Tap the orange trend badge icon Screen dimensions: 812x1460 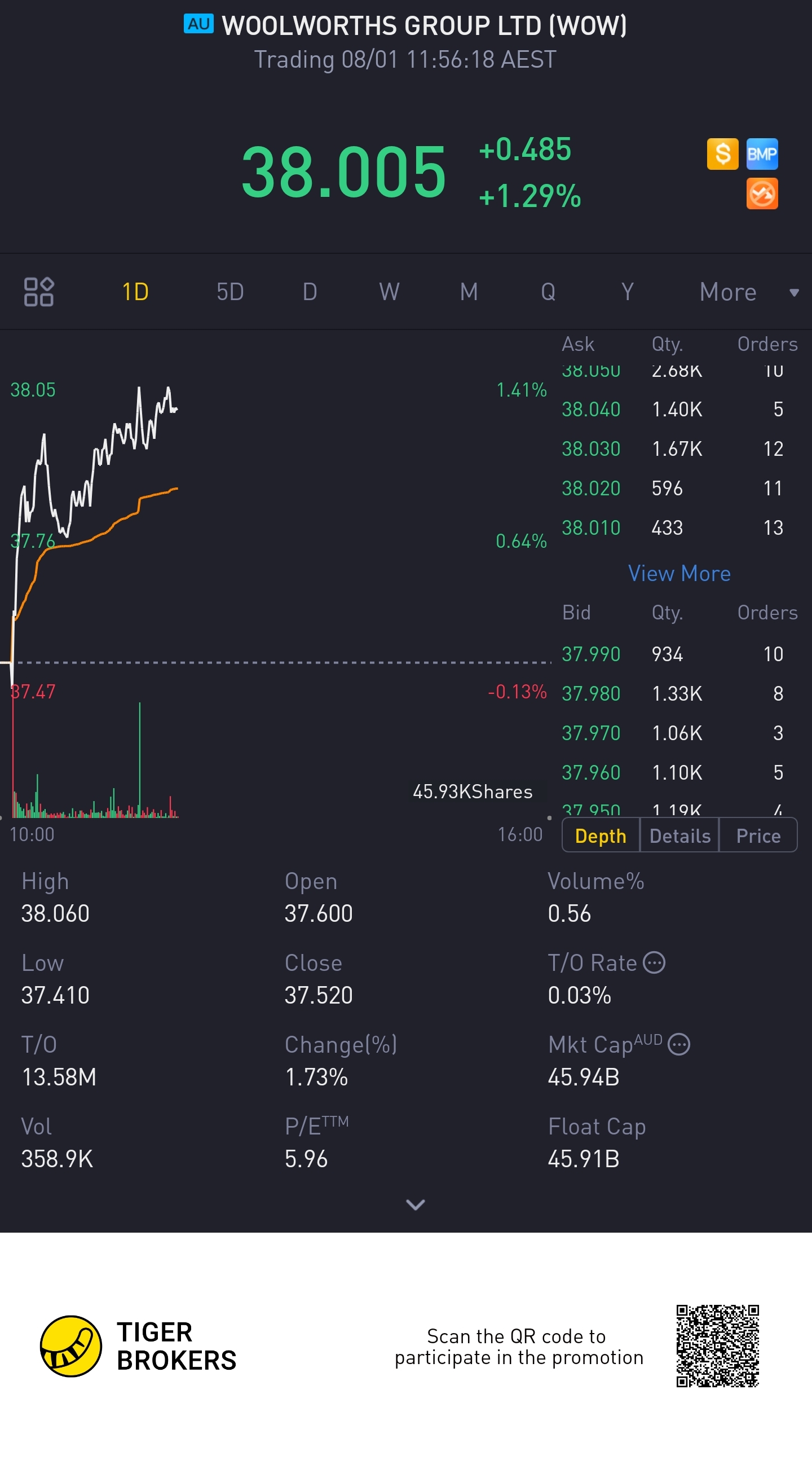(762, 194)
